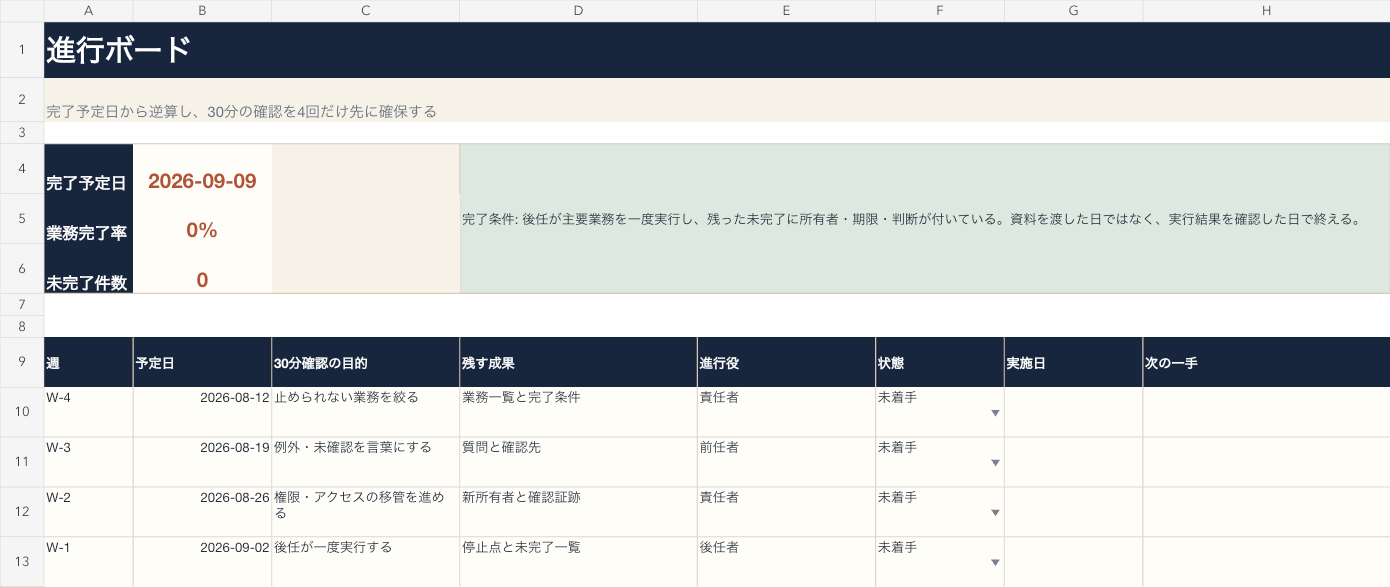1390x587 pixels.
Task: Select row 1 header
Action: click(22, 49)
